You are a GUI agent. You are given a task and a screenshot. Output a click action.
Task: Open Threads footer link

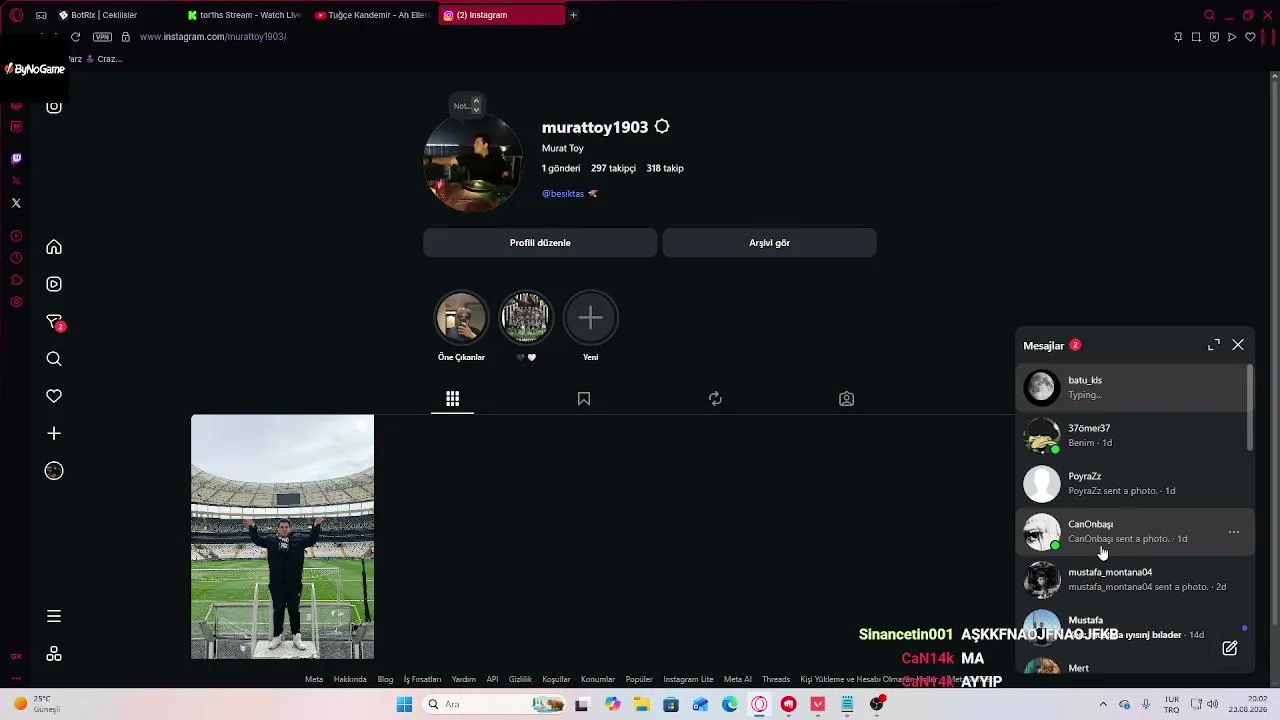pos(776,680)
